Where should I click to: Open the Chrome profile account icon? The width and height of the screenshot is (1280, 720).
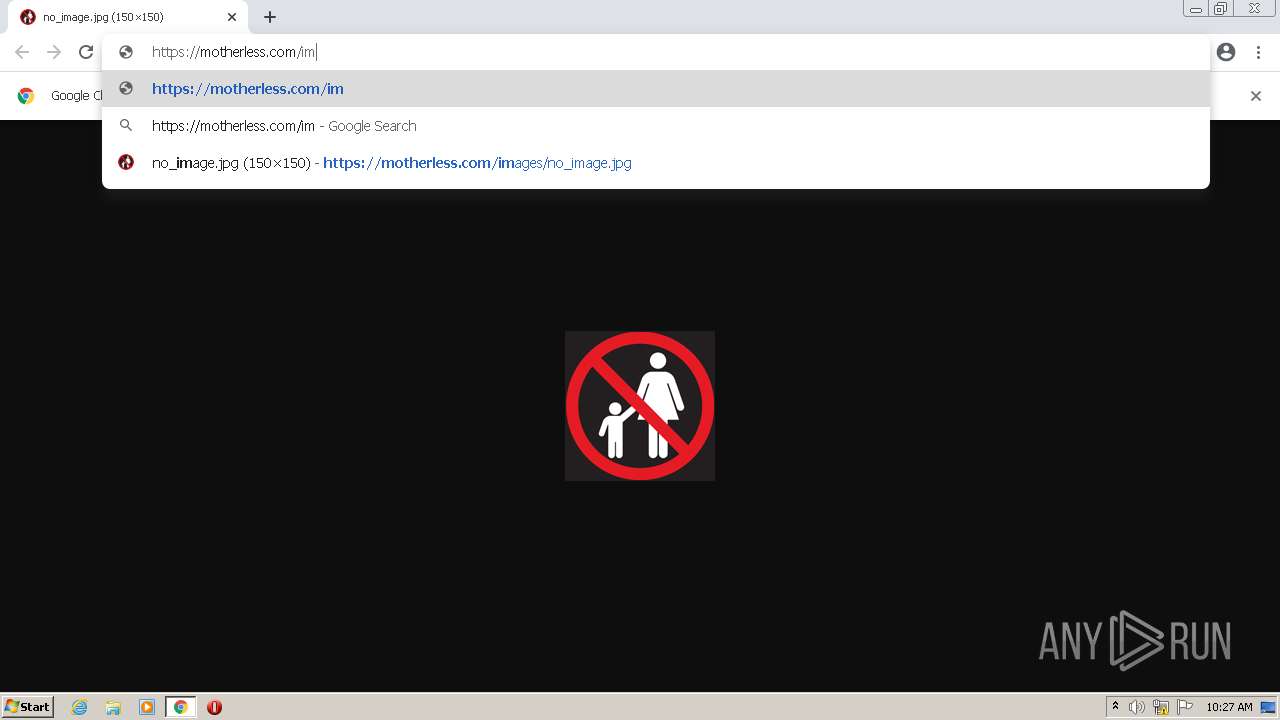1226,52
